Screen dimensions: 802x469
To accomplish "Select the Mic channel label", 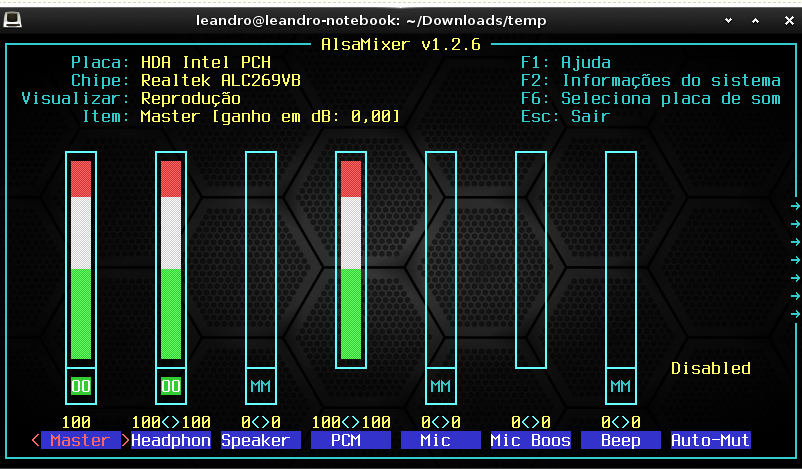I will click(441, 440).
